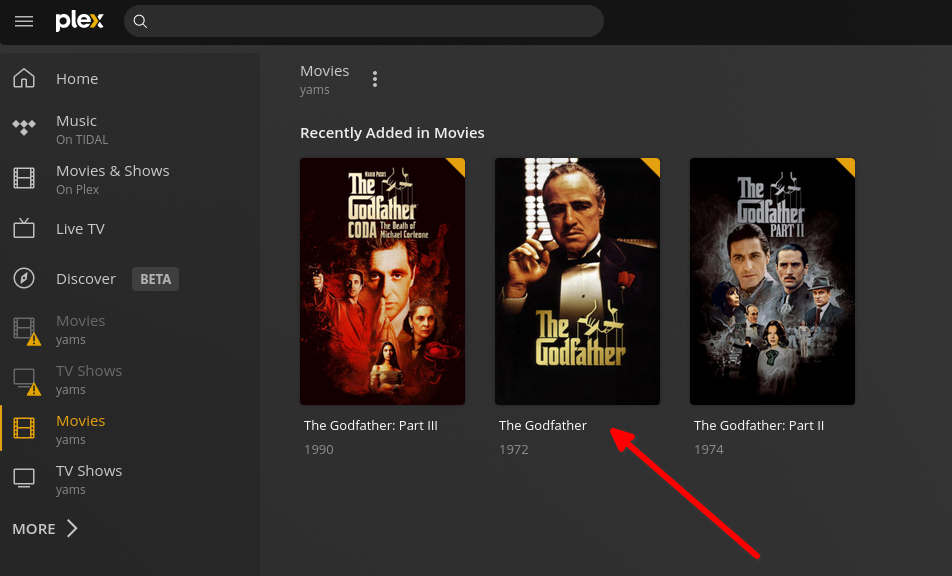Click The Godfather title link
952x576 pixels.
pos(543,425)
